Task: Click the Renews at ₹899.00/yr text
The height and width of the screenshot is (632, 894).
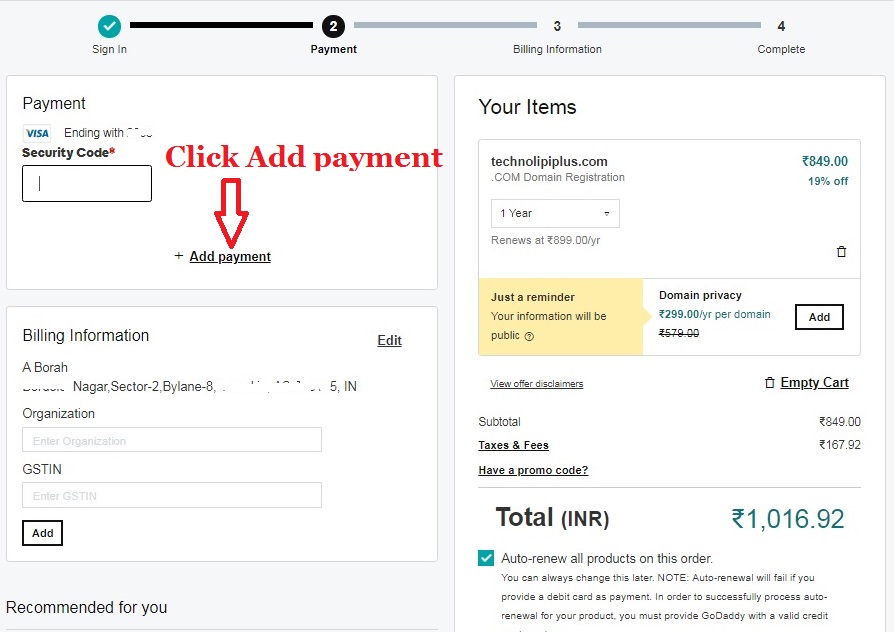Action: 546,240
